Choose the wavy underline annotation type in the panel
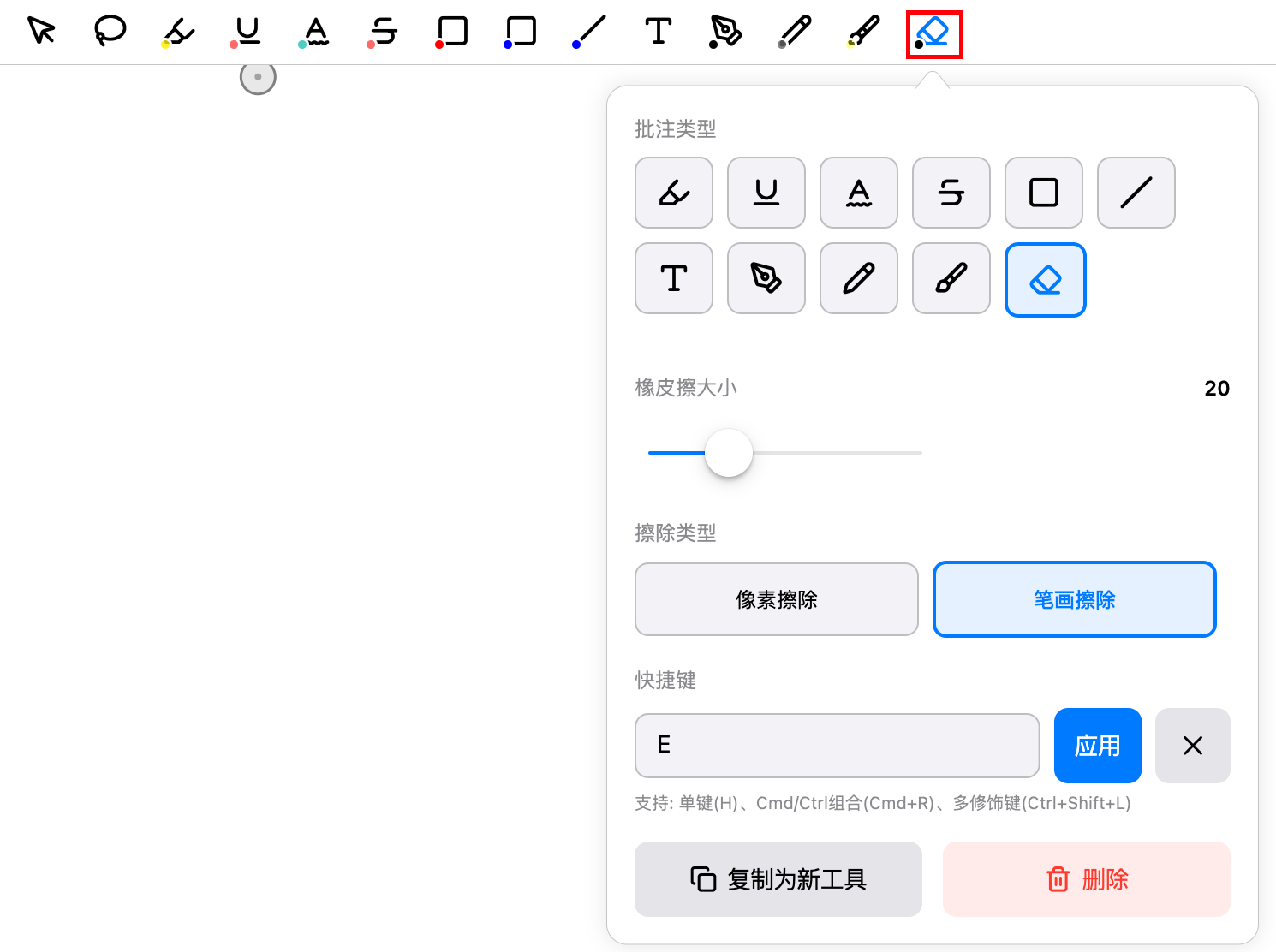1276x952 pixels. point(858,193)
